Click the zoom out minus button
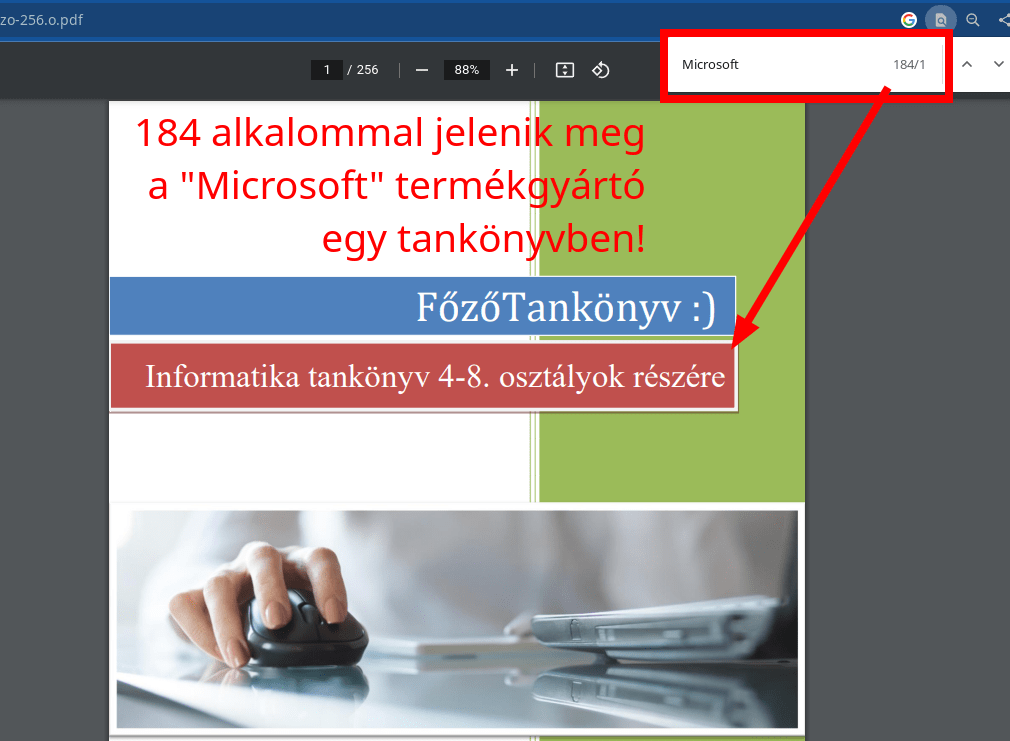This screenshot has width=1010, height=741. (422, 70)
